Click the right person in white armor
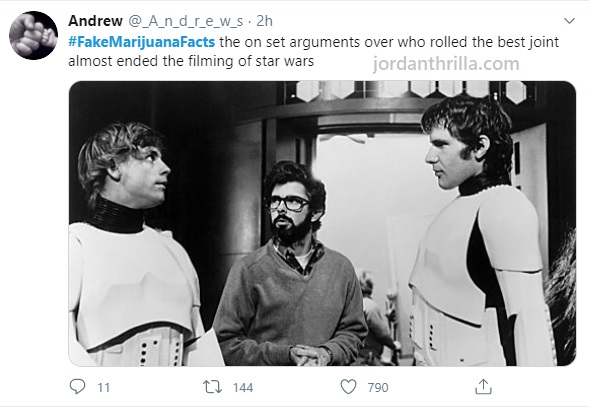 click(x=479, y=231)
